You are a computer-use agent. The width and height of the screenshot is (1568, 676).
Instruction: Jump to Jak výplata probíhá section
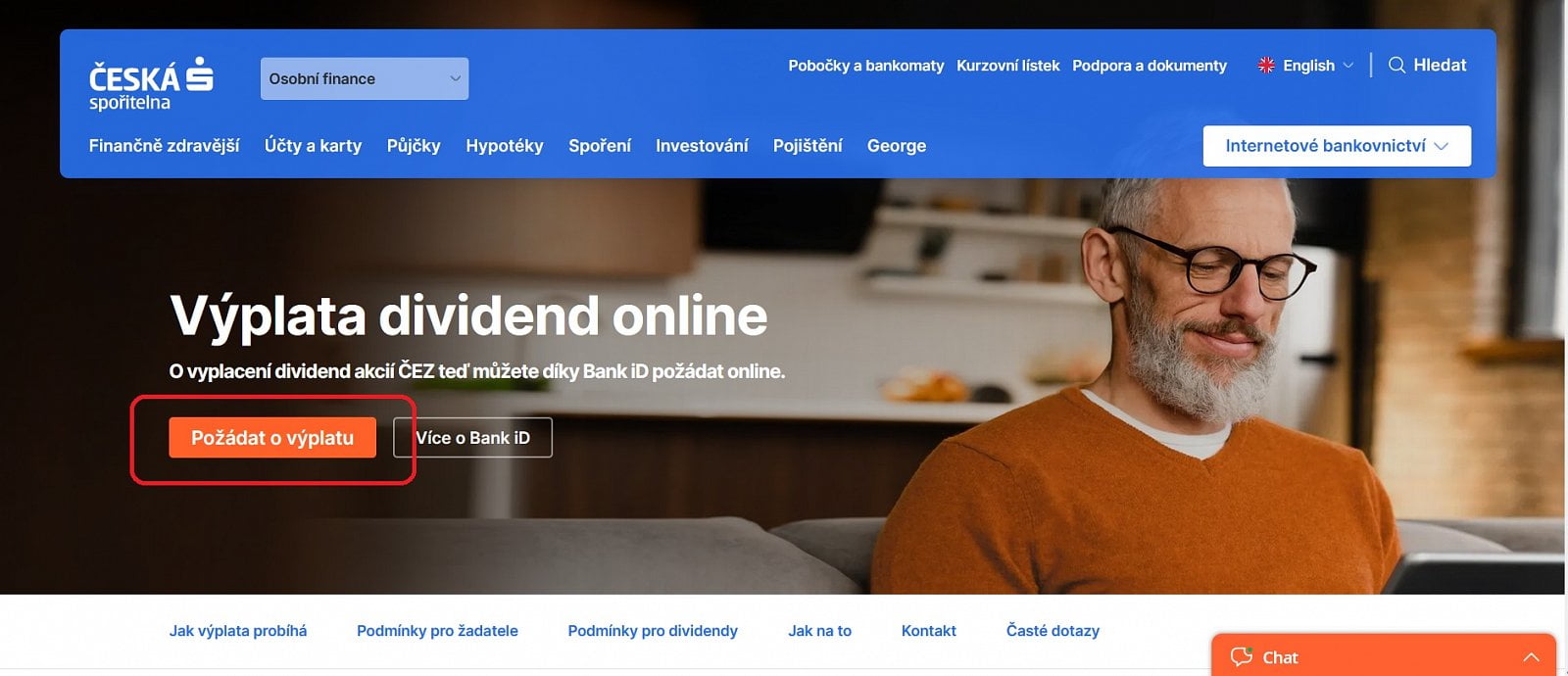point(238,631)
